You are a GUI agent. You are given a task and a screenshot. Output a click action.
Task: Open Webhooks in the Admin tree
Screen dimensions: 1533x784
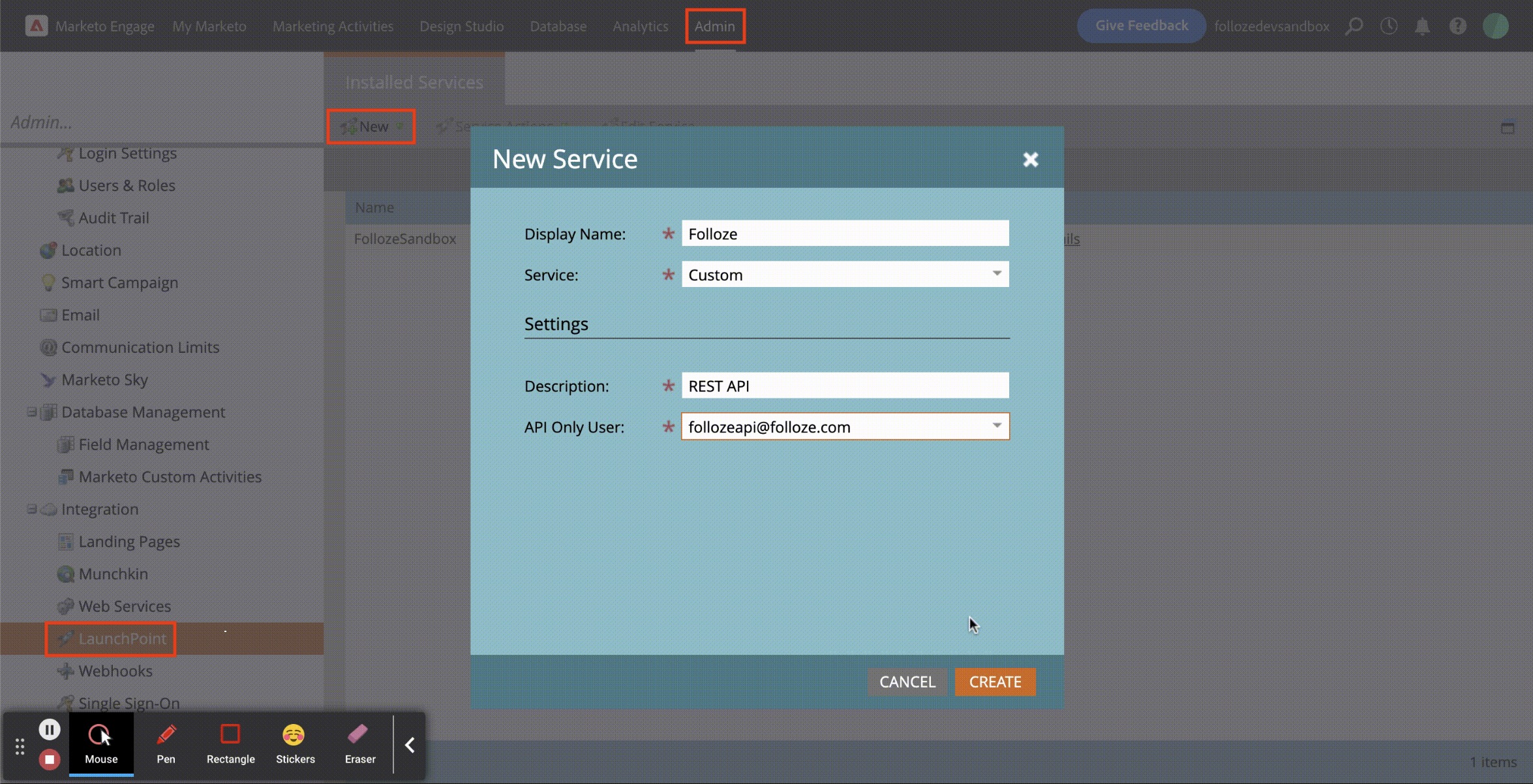click(115, 671)
